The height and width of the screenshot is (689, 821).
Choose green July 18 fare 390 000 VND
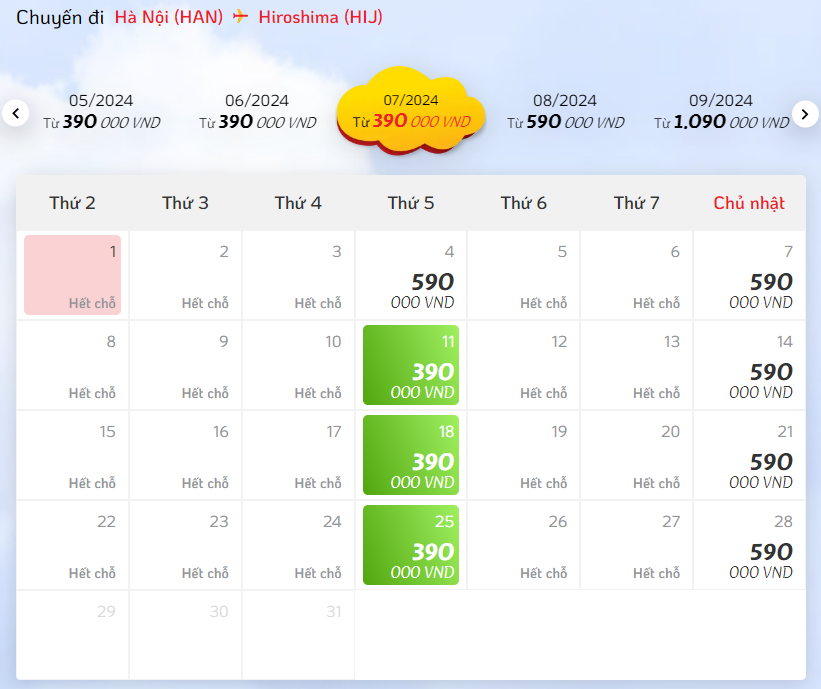tap(411, 455)
